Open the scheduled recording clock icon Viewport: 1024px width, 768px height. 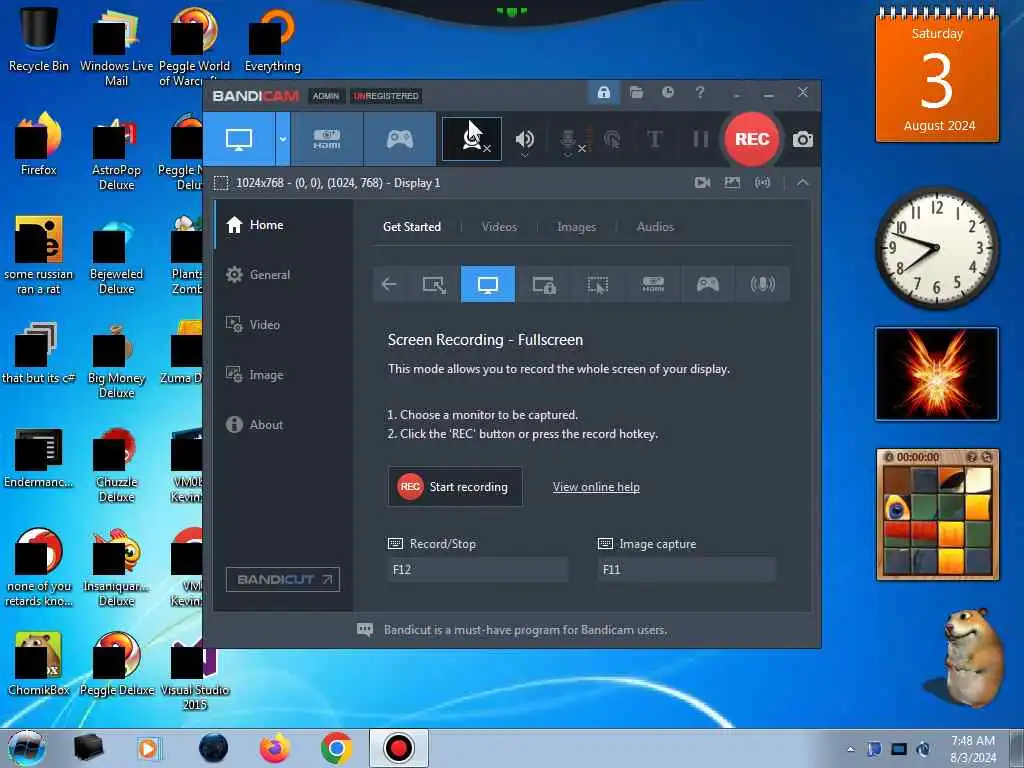click(x=667, y=92)
